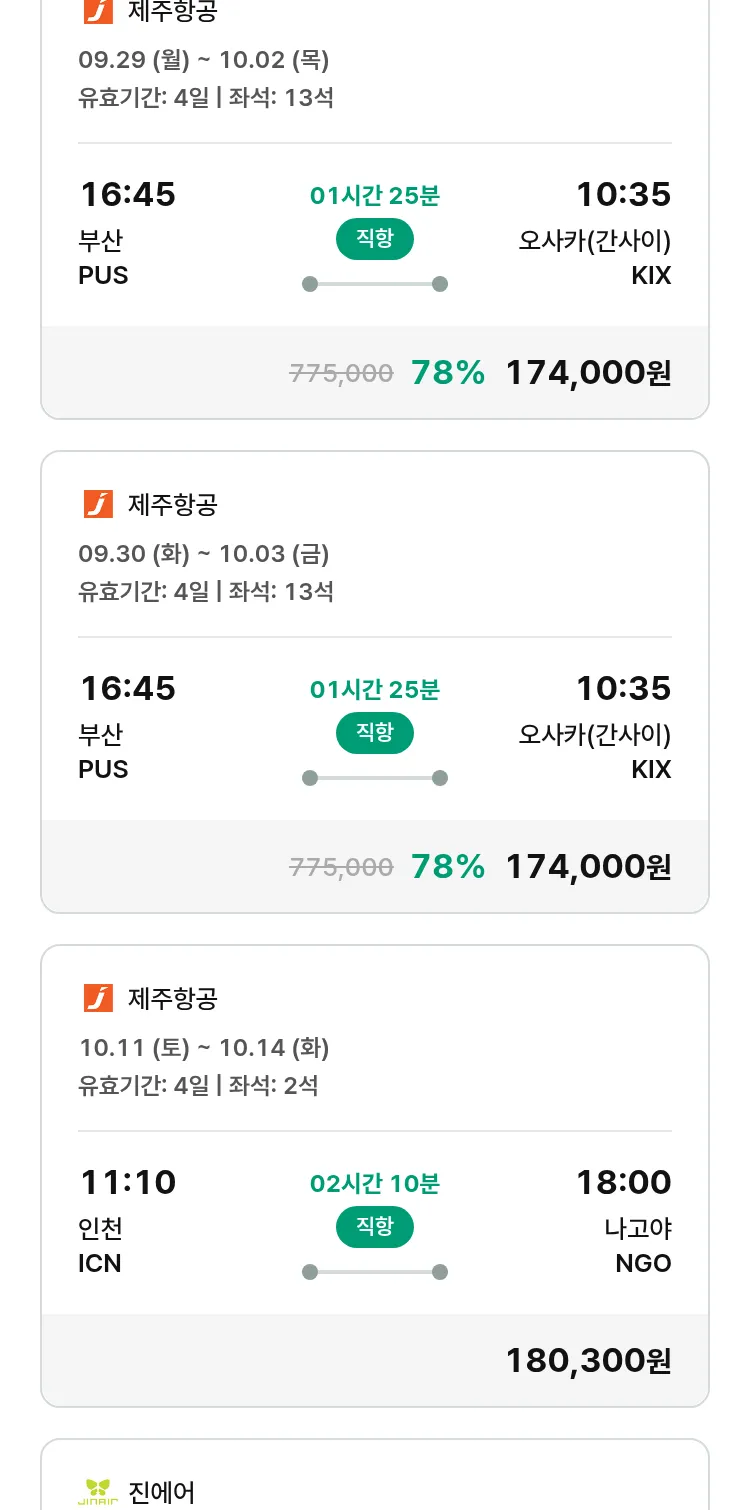
Task: Select 174,000원 price on 09.29 flight
Action: point(588,372)
